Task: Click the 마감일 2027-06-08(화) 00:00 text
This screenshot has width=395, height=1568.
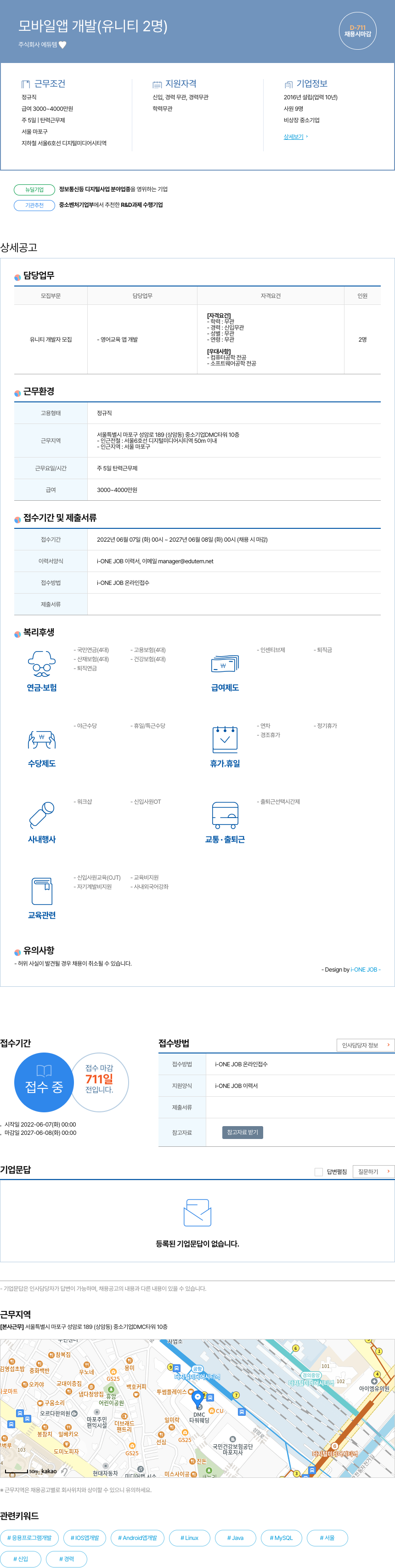Action: pos(40,1133)
